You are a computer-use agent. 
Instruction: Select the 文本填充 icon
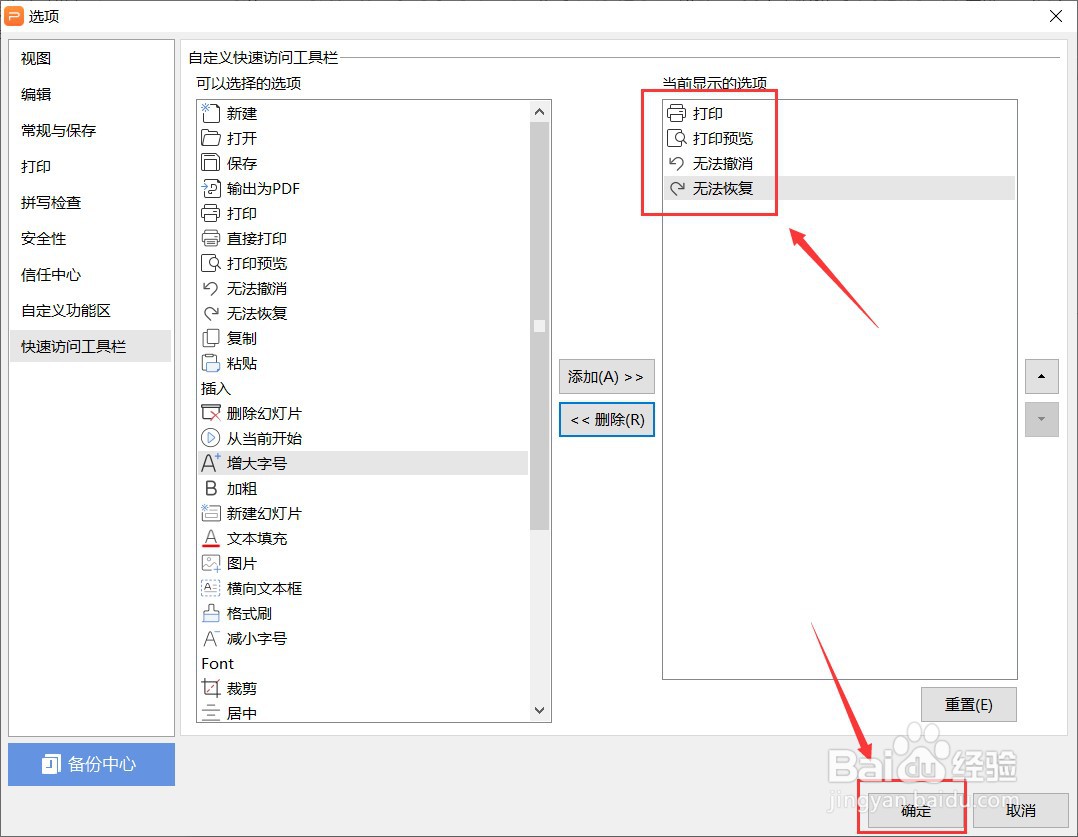coord(210,538)
